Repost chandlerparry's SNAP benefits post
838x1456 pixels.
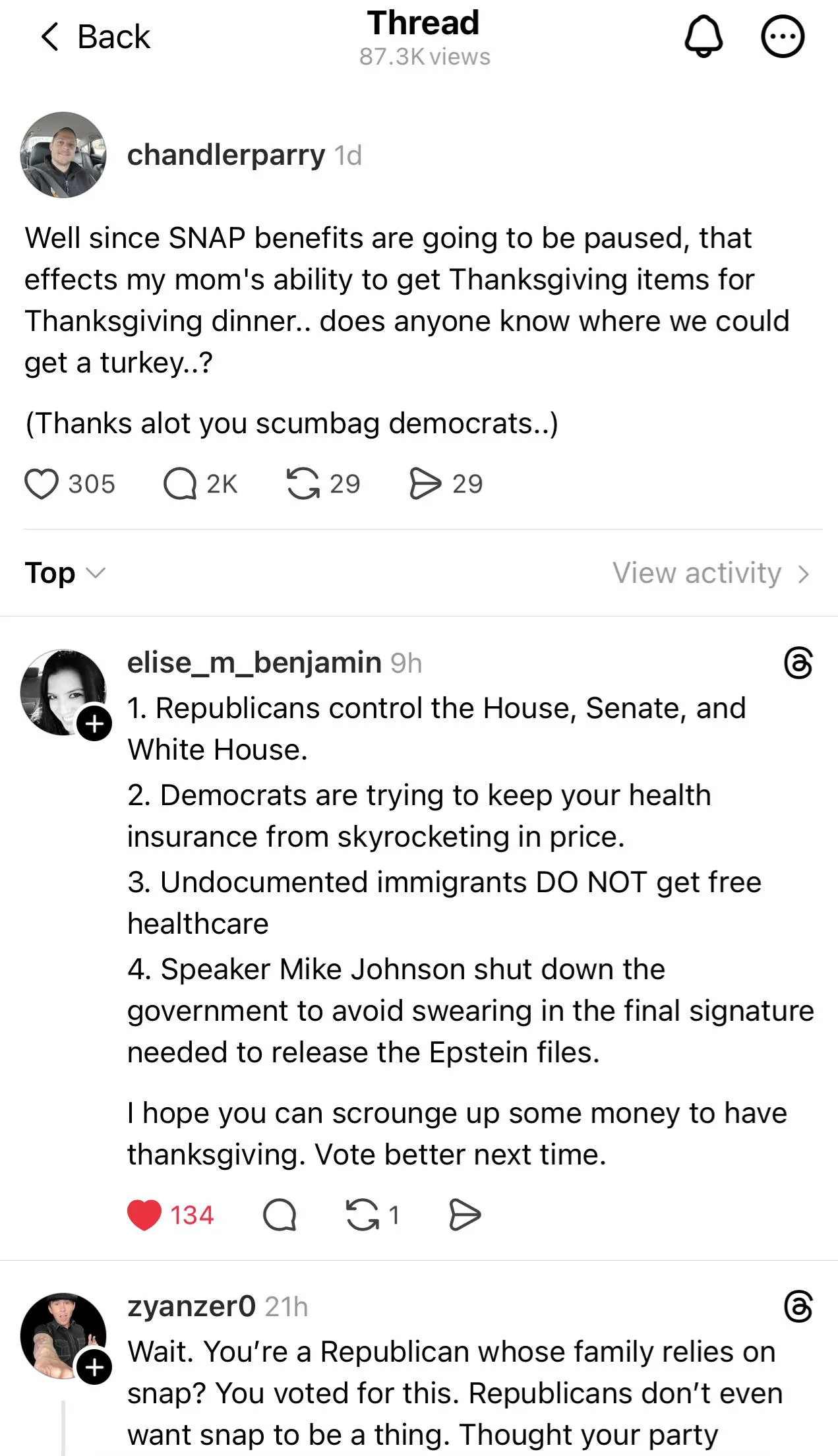tap(303, 483)
